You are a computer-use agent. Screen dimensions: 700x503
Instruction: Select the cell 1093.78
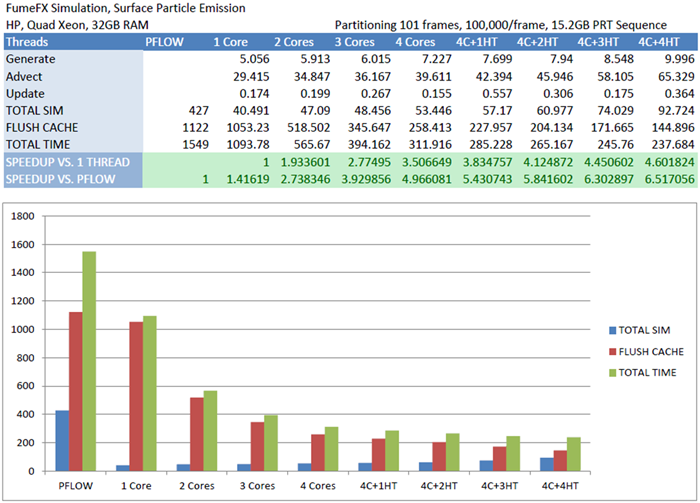pyautogui.click(x=248, y=145)
